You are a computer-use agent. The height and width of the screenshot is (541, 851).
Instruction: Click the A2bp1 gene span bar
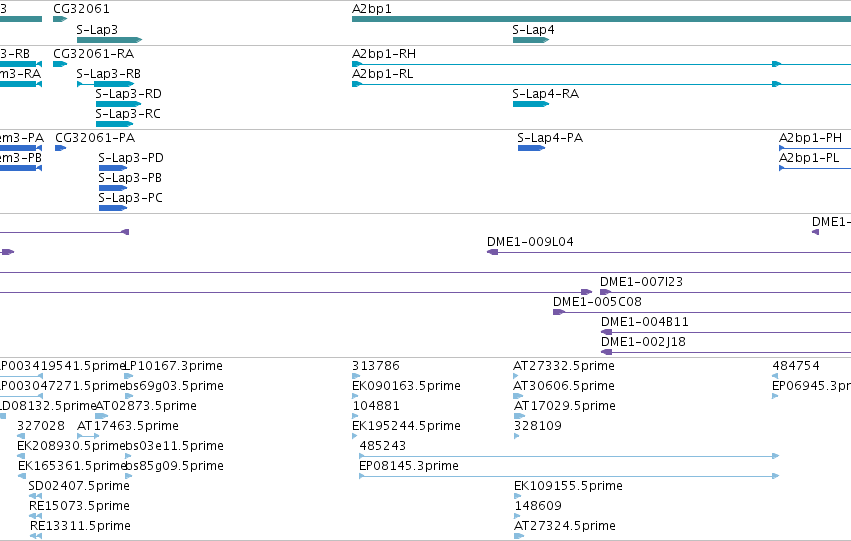click(x=601, y=19)
